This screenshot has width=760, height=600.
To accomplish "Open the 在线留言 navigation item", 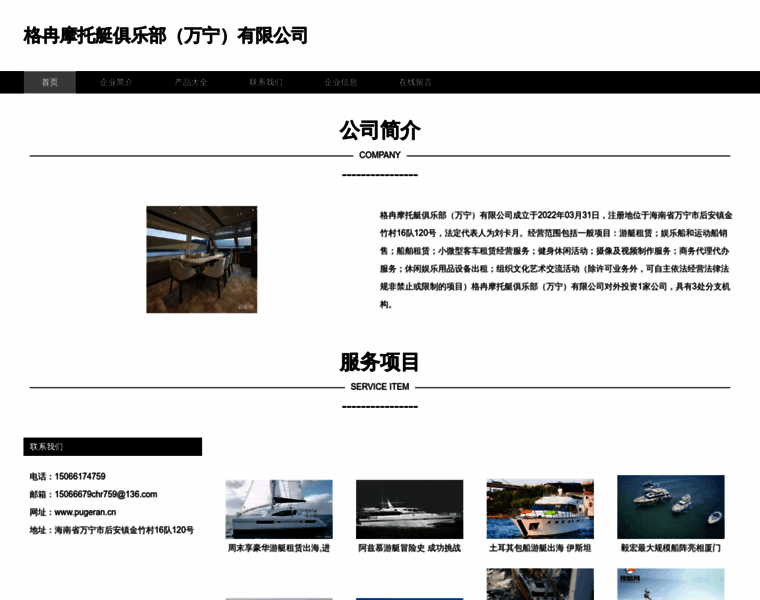I will (415, 82).
